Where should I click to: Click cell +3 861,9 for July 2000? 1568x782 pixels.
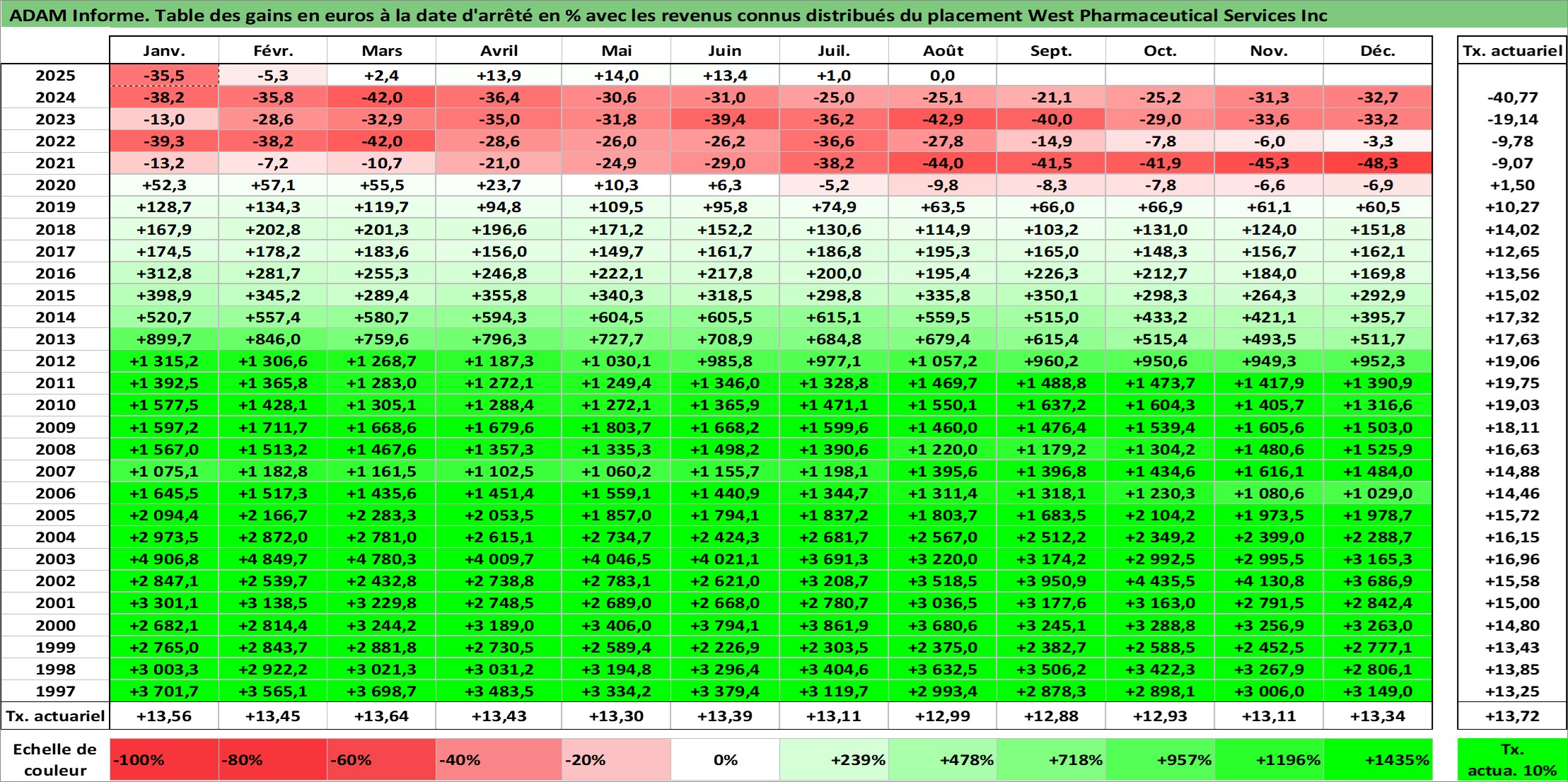click(x=834, y=626)
